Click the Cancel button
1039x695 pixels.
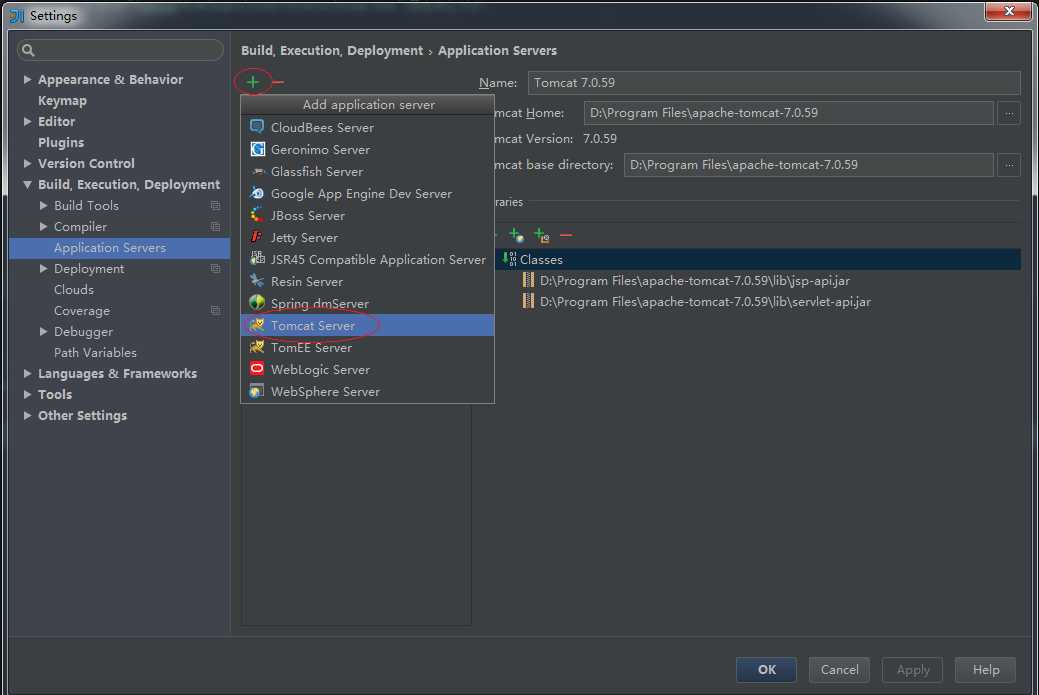click(x=839, y=669)
